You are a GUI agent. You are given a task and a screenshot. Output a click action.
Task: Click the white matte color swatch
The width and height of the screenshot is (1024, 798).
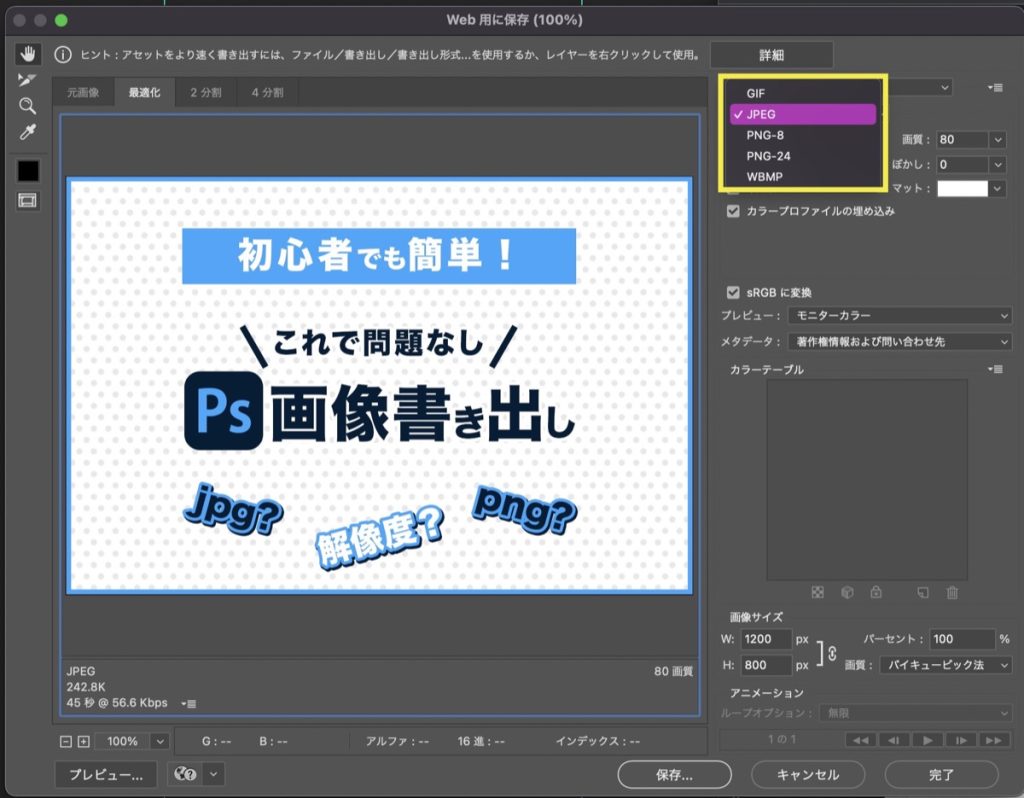click(x=962, y=189)
